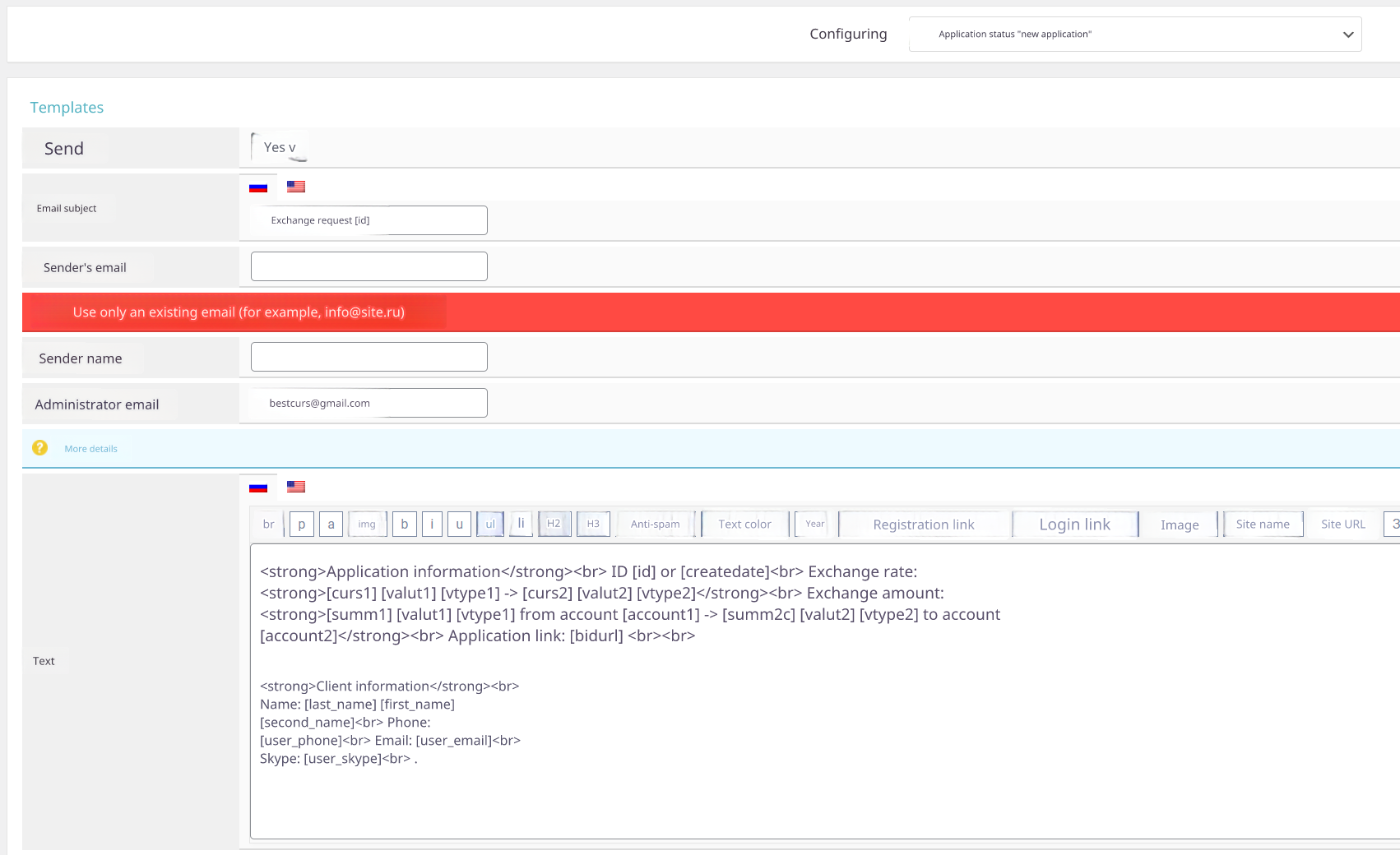Insert Anti-spam tag from toolbar
The image size is (1400, 855).
pos(655,525)
